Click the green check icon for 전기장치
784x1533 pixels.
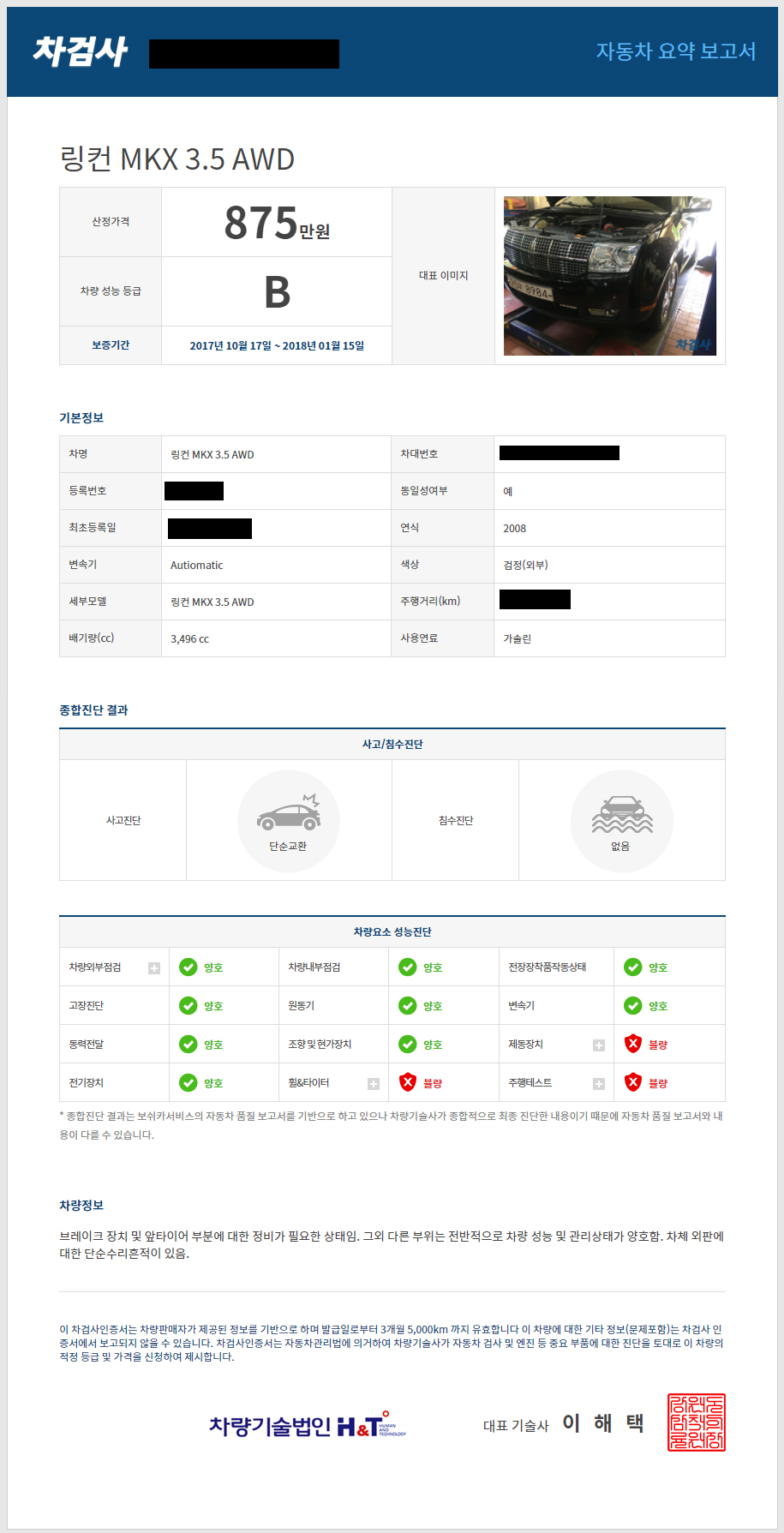[189, 1083]
